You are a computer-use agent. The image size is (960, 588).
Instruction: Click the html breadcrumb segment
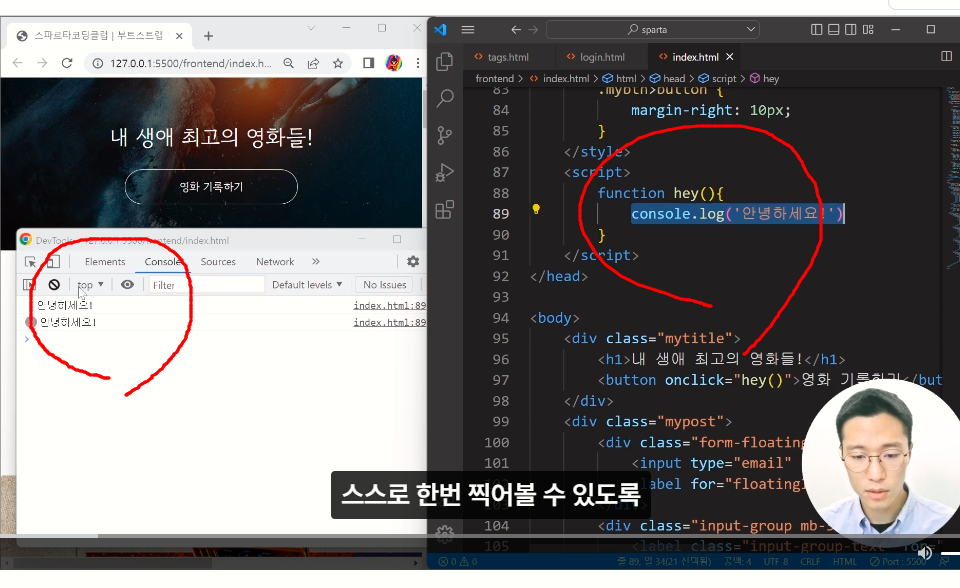pyautogui.click(x=620, y=78)
